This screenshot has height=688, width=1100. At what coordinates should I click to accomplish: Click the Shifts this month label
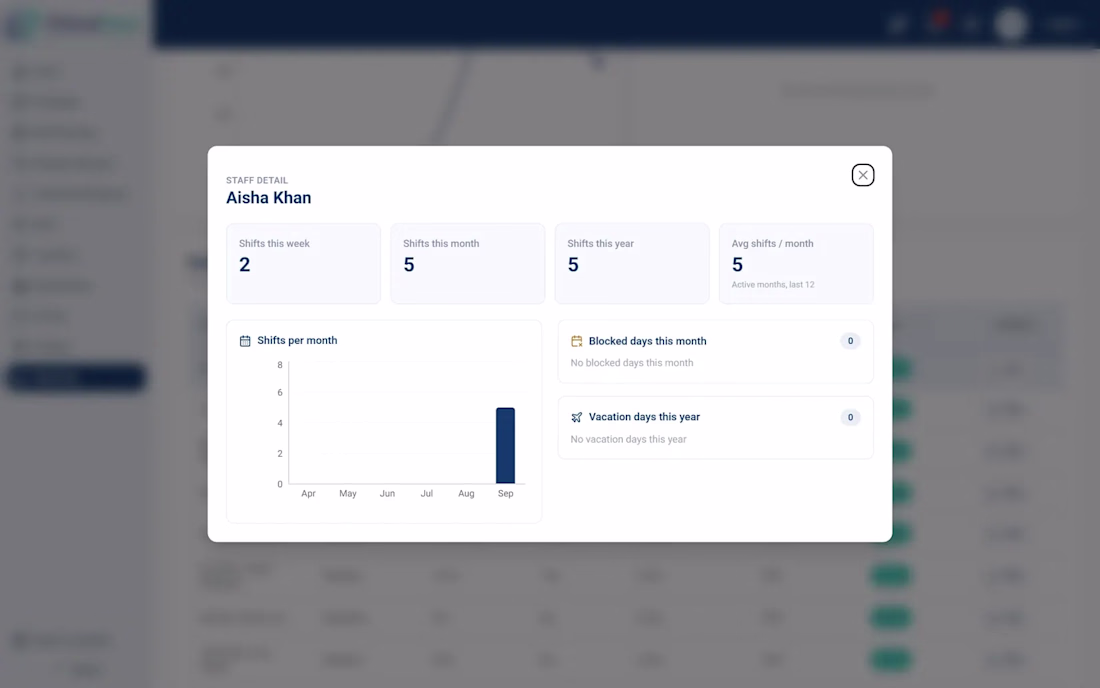441,243
